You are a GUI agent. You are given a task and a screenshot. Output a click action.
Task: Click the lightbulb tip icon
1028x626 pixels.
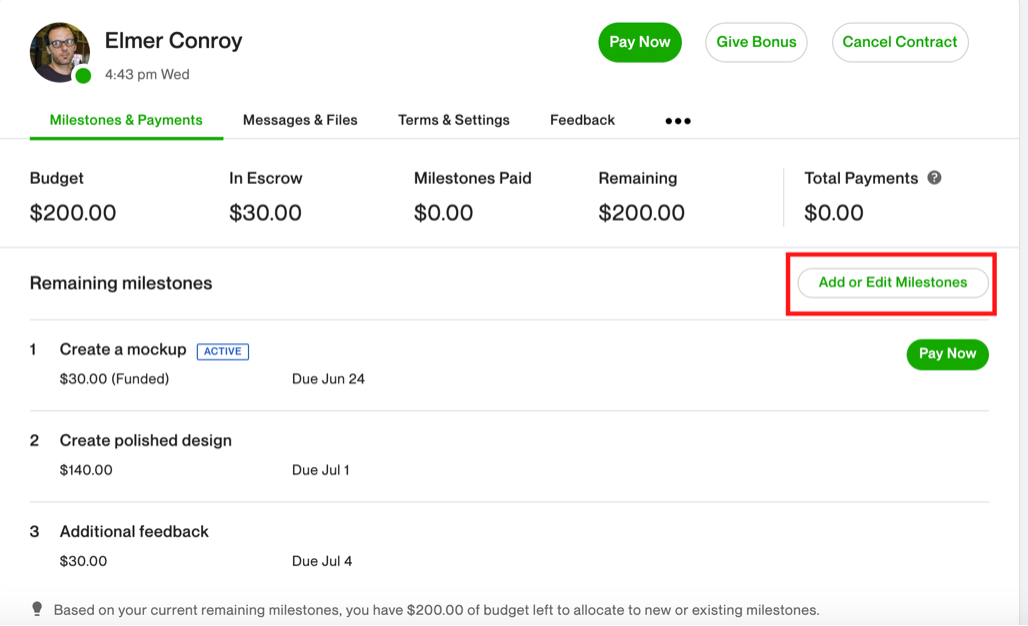pos(37,609)
